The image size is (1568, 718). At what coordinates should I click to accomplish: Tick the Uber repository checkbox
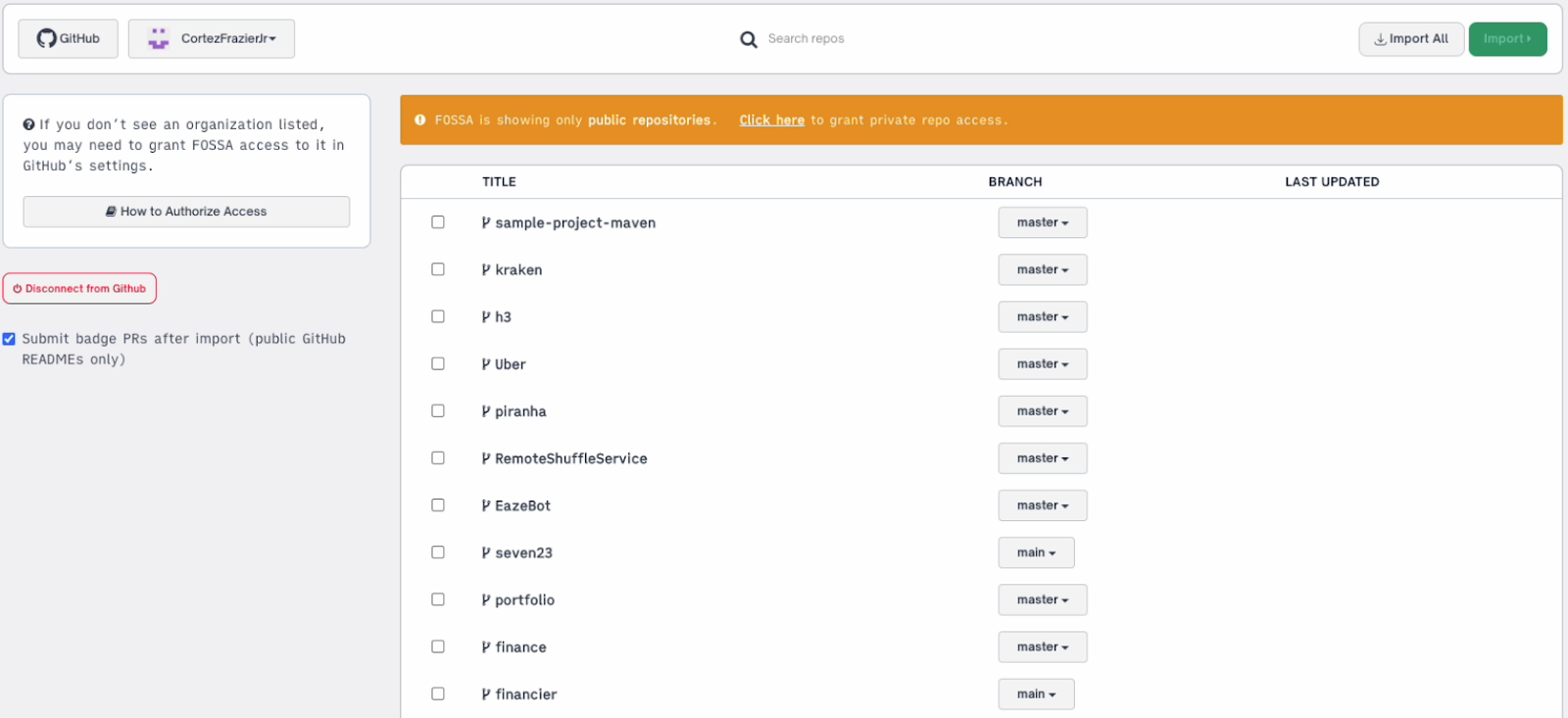tap(438, 363)
